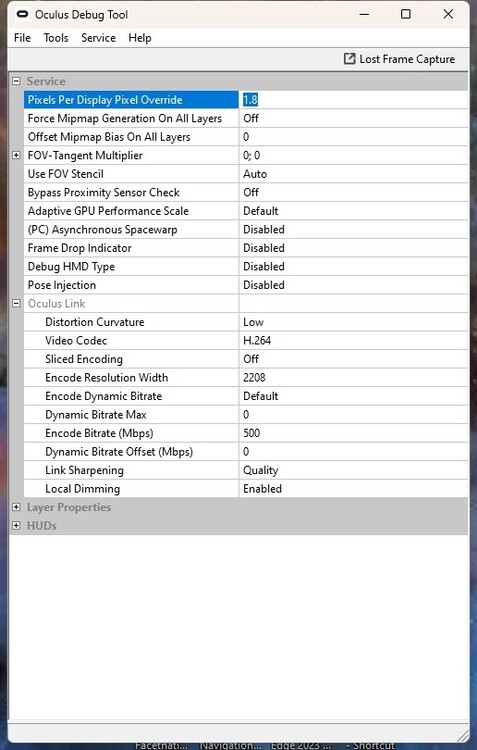Image resolution: width=477 pixels, height=750 pixels.
Task: Change Pose Injection Disabled value
Action: tap(353, 285)
